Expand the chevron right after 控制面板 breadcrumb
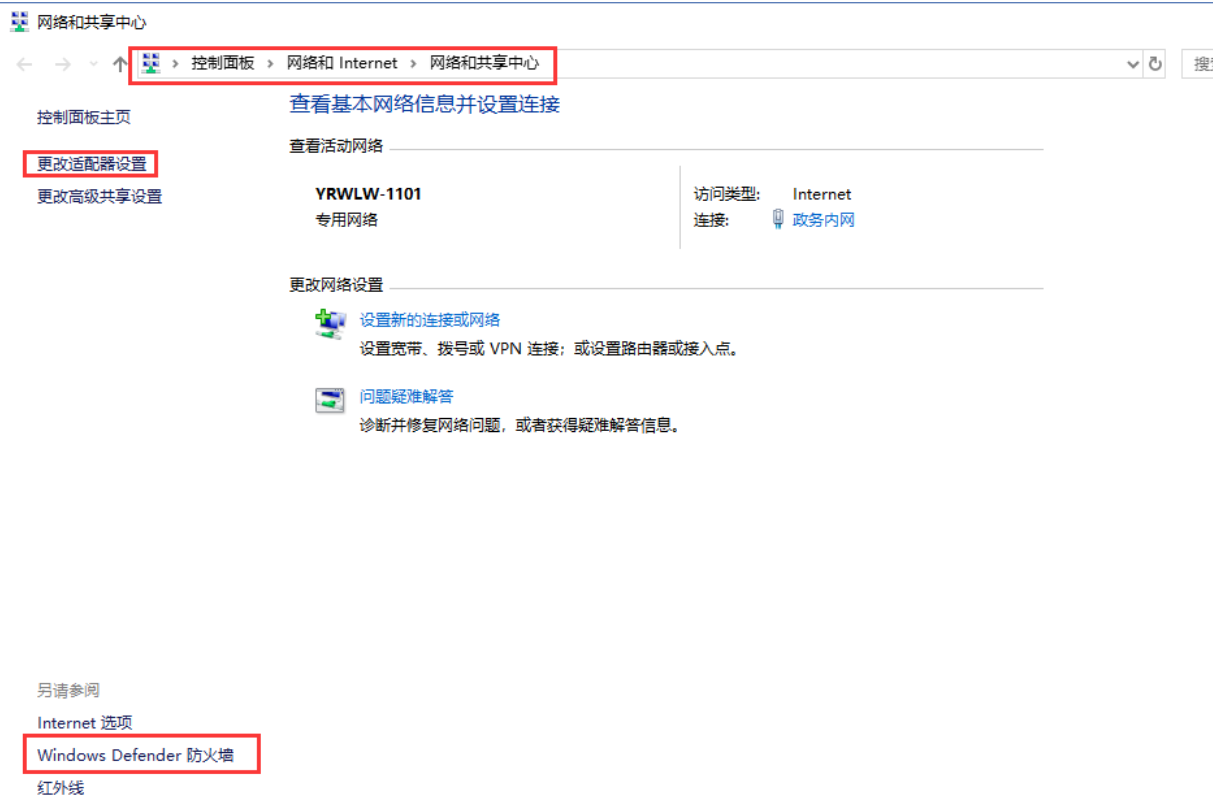The image size is (1213, 807). [271, 63]
